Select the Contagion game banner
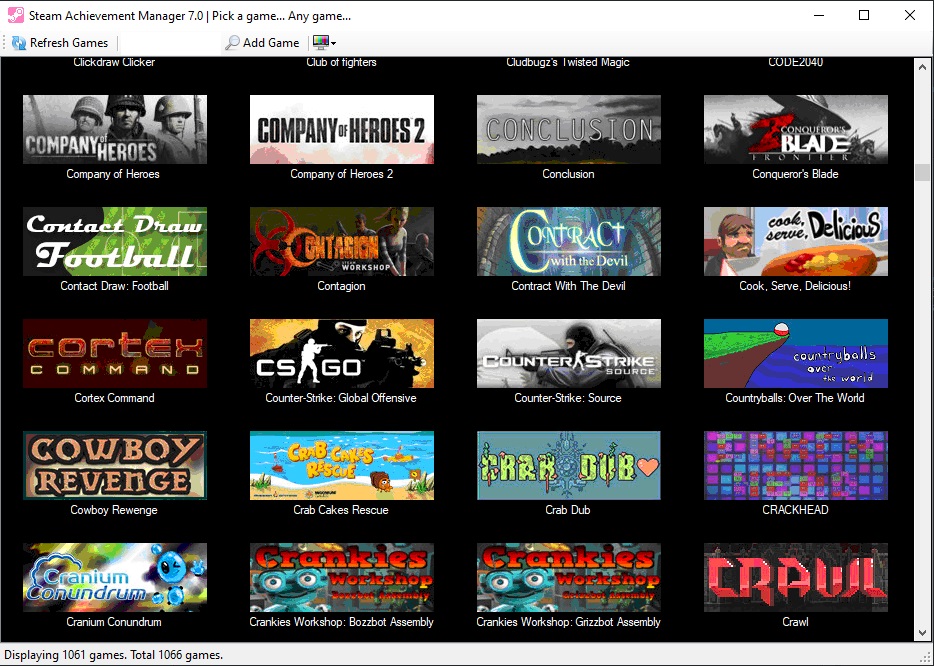The image size is (934, 666). 342,241
